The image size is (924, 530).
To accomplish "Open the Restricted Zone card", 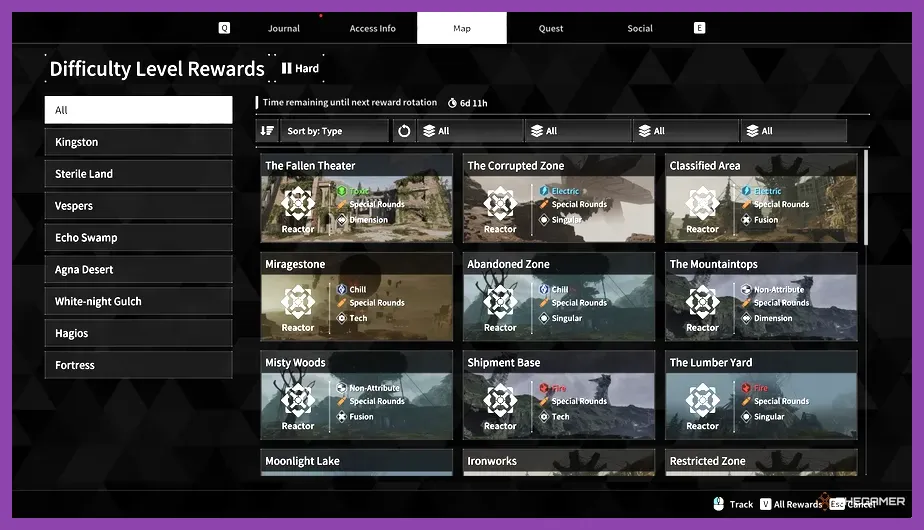I will [761, 462].
